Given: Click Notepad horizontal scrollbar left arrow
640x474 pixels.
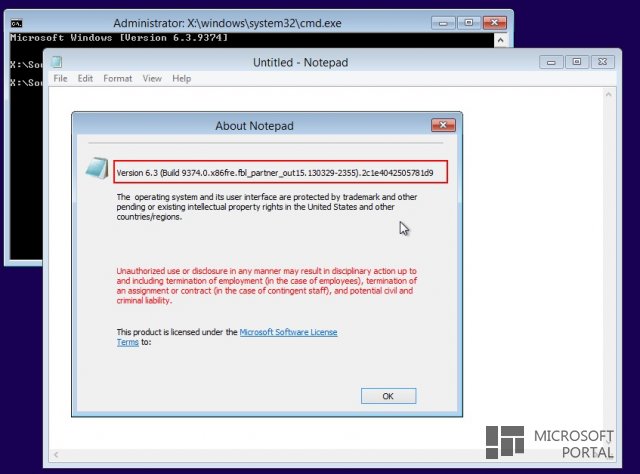Looking at the screenshot, I should [56, 454].
